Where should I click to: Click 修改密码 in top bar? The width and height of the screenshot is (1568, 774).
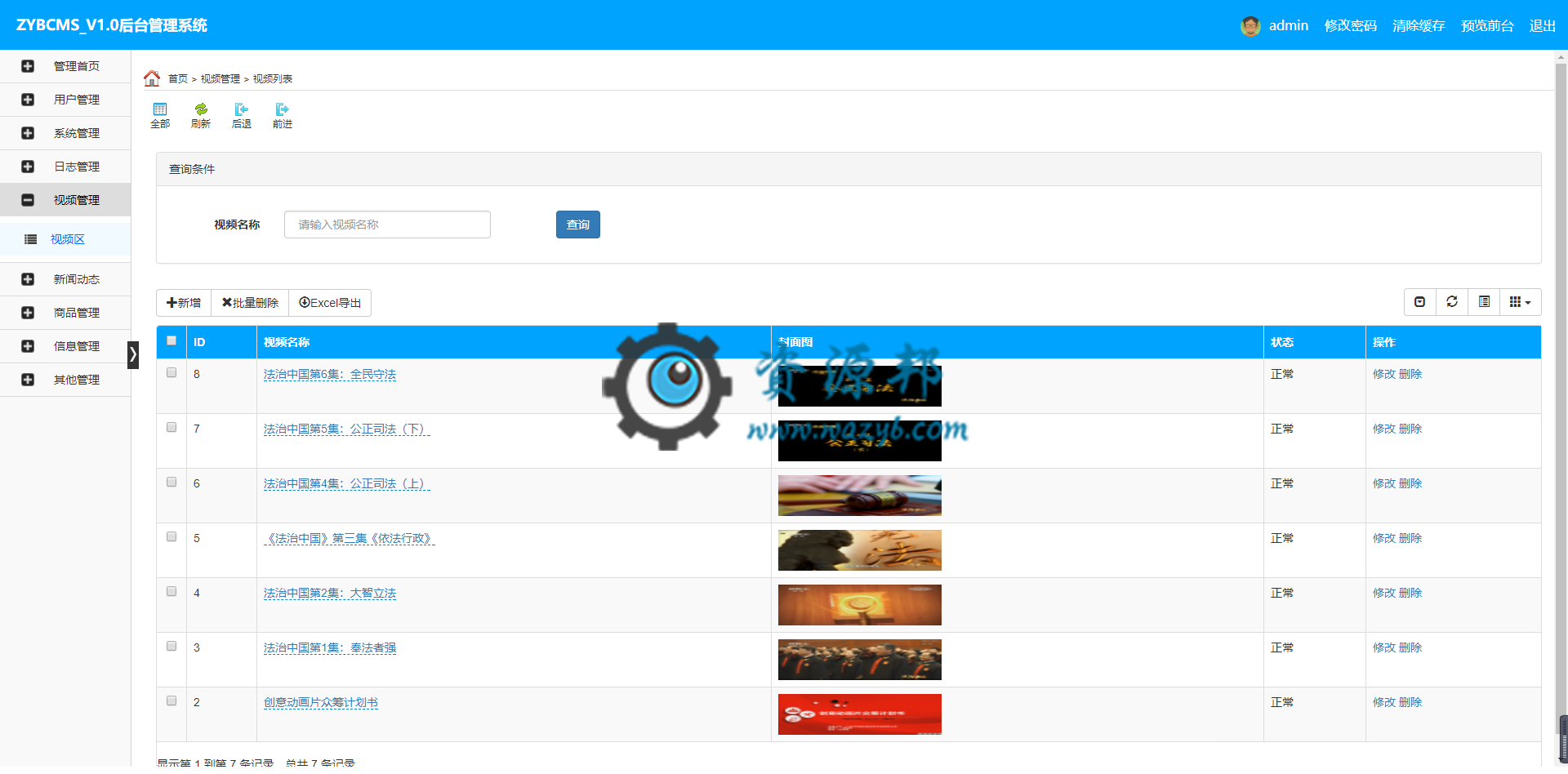point(1351,26)
